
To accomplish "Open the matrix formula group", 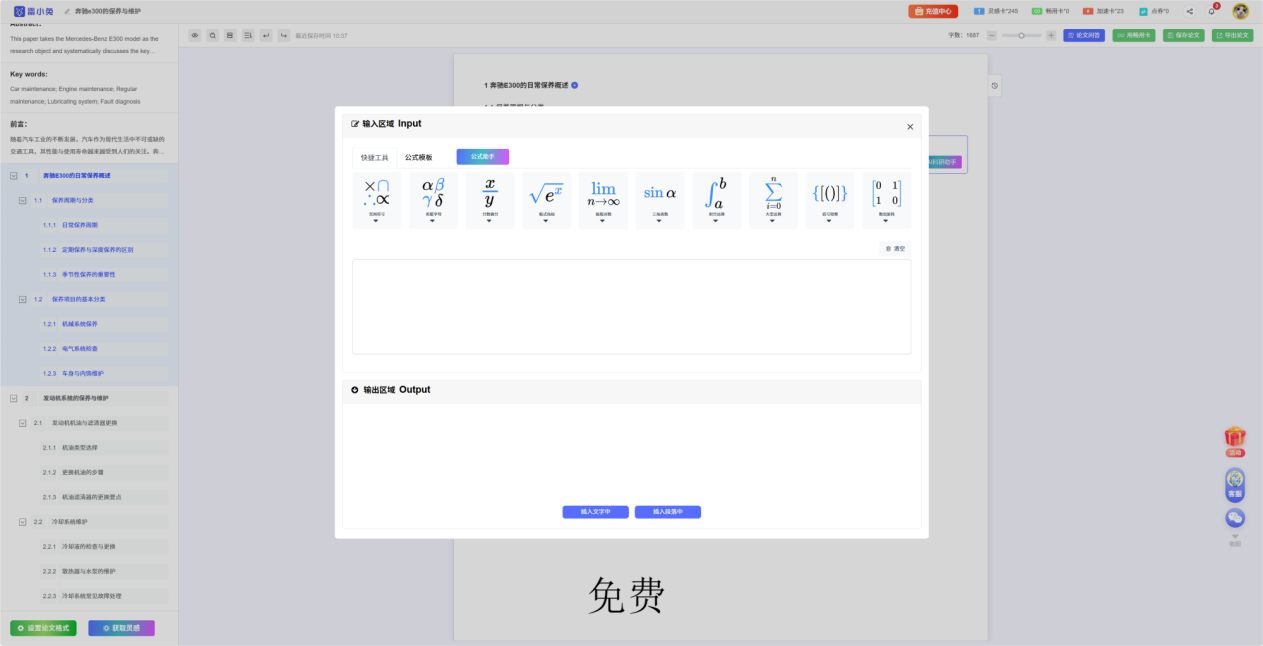I will click(x=887, y=200).
